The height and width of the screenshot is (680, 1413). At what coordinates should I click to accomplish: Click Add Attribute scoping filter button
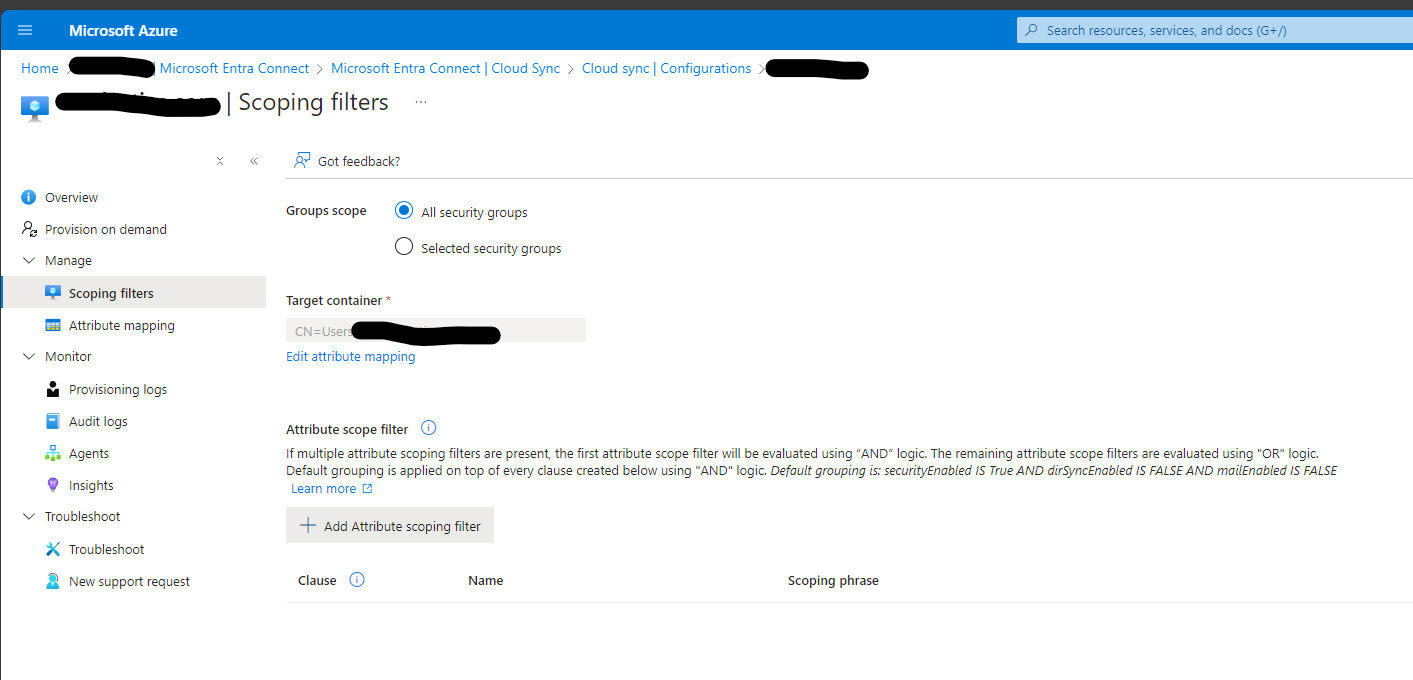tap(390, 526)
